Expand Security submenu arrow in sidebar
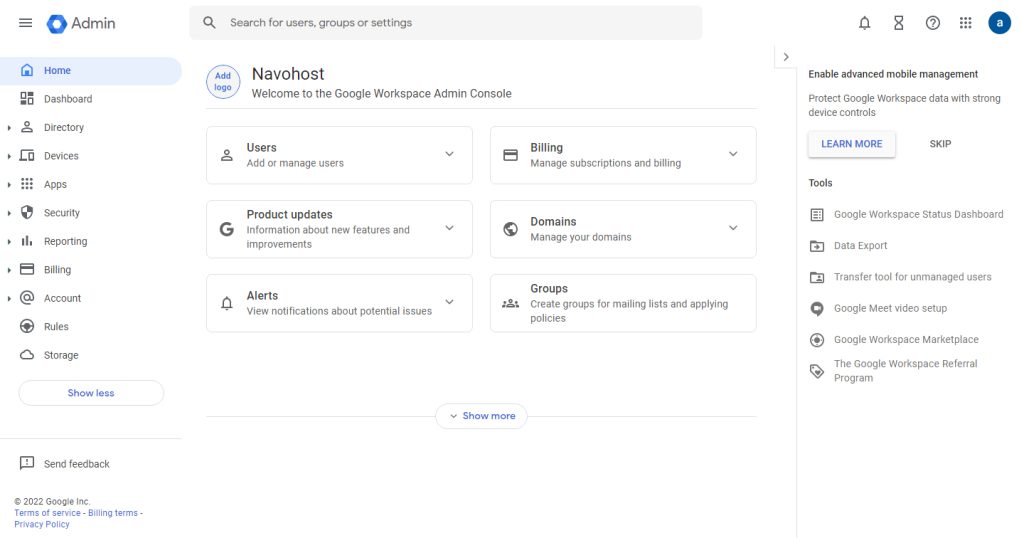This screenshot has width=1024, height=538. (x=9, y=214)
